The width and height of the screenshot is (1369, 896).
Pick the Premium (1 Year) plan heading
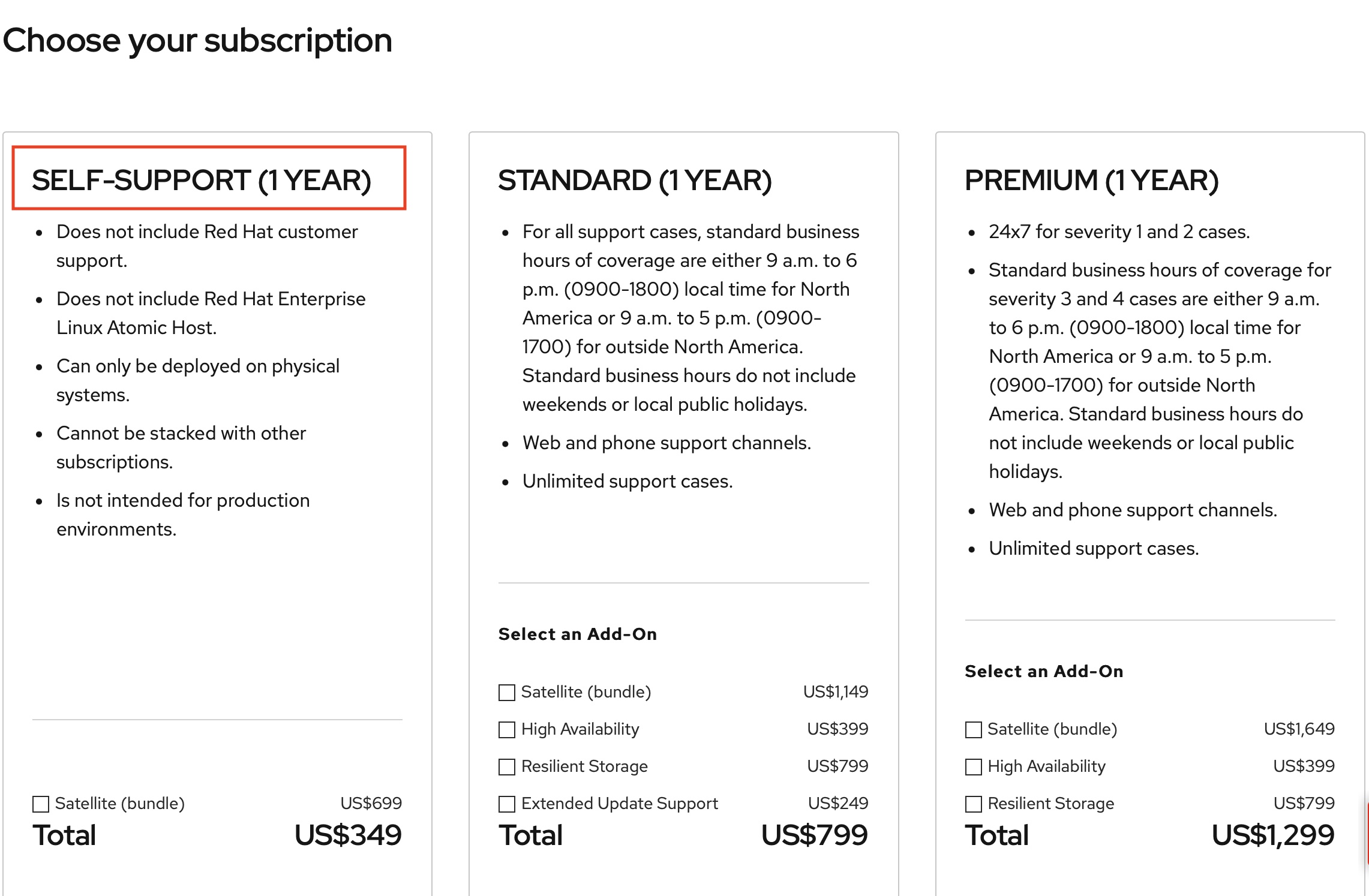point(1091,178)
